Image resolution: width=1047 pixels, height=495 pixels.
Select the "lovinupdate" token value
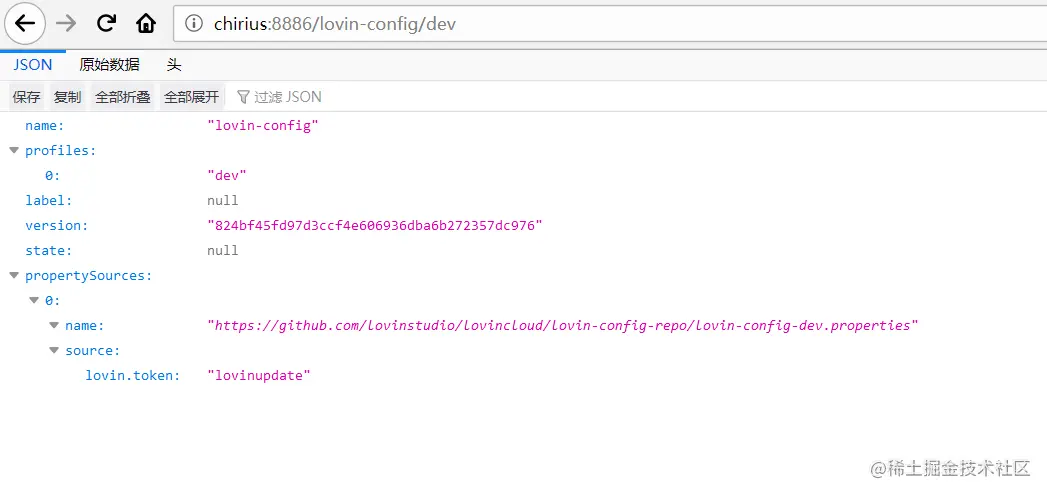pyautogui.click(x=259, y=375)
